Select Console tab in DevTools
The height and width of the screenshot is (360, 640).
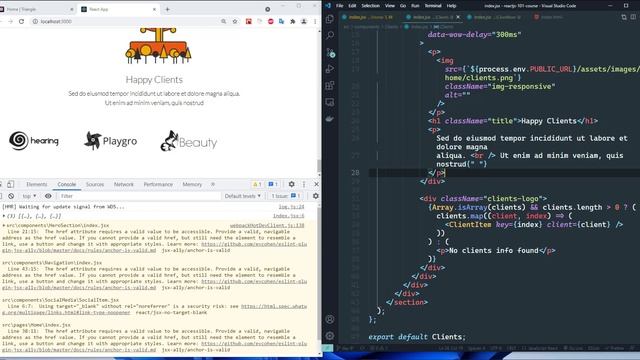coord(67,184)
